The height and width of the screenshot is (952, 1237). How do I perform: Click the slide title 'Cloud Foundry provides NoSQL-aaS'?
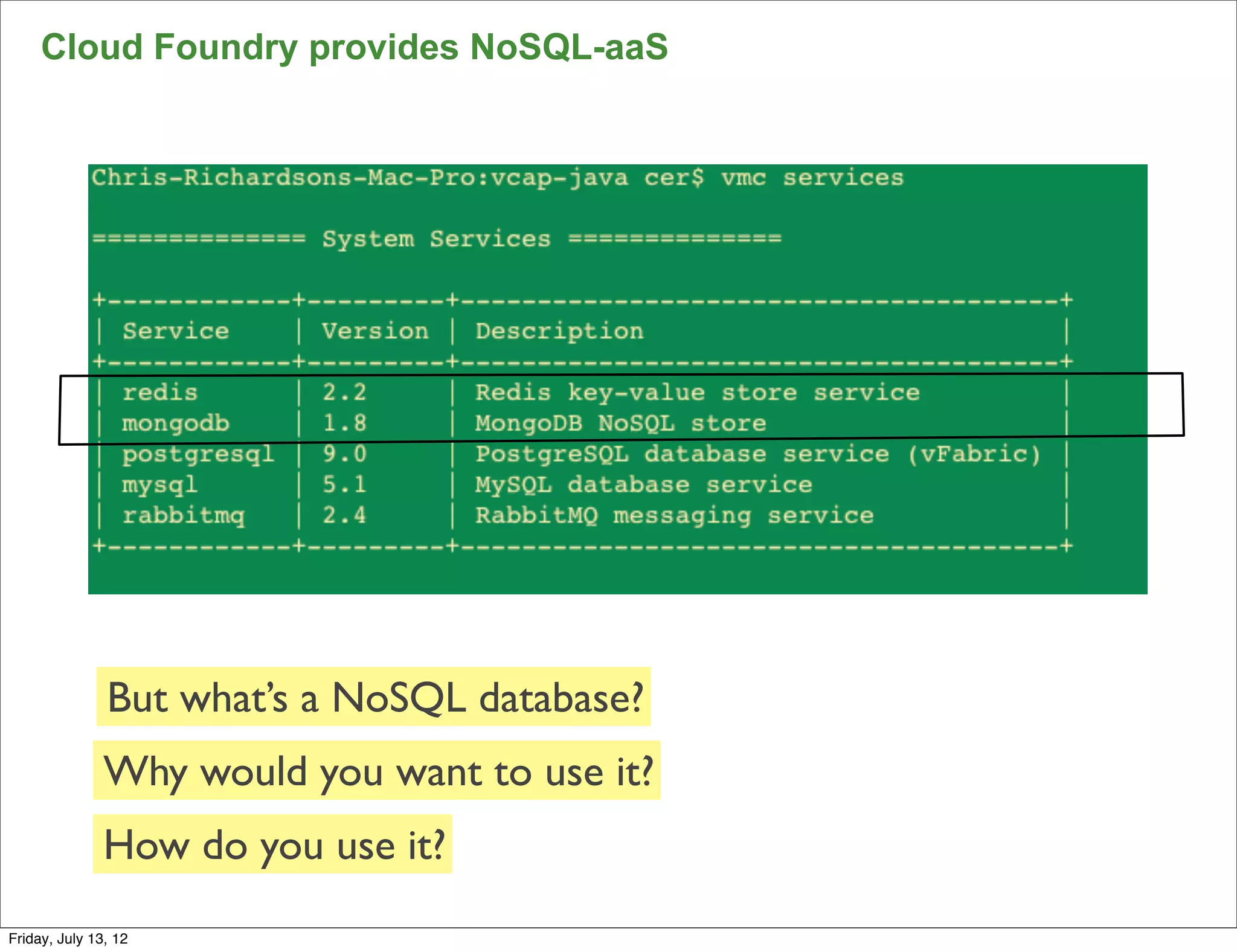(355, 47)
